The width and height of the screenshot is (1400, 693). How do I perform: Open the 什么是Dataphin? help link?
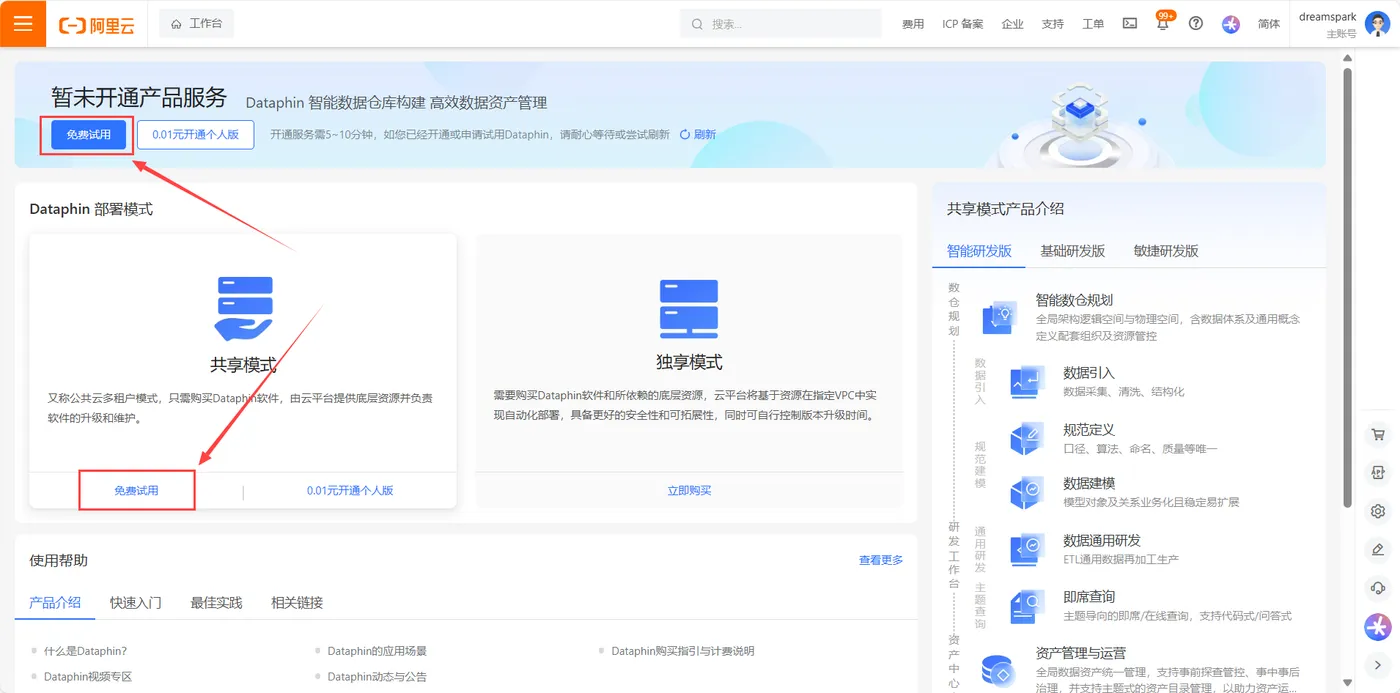[x=85, y=651]
